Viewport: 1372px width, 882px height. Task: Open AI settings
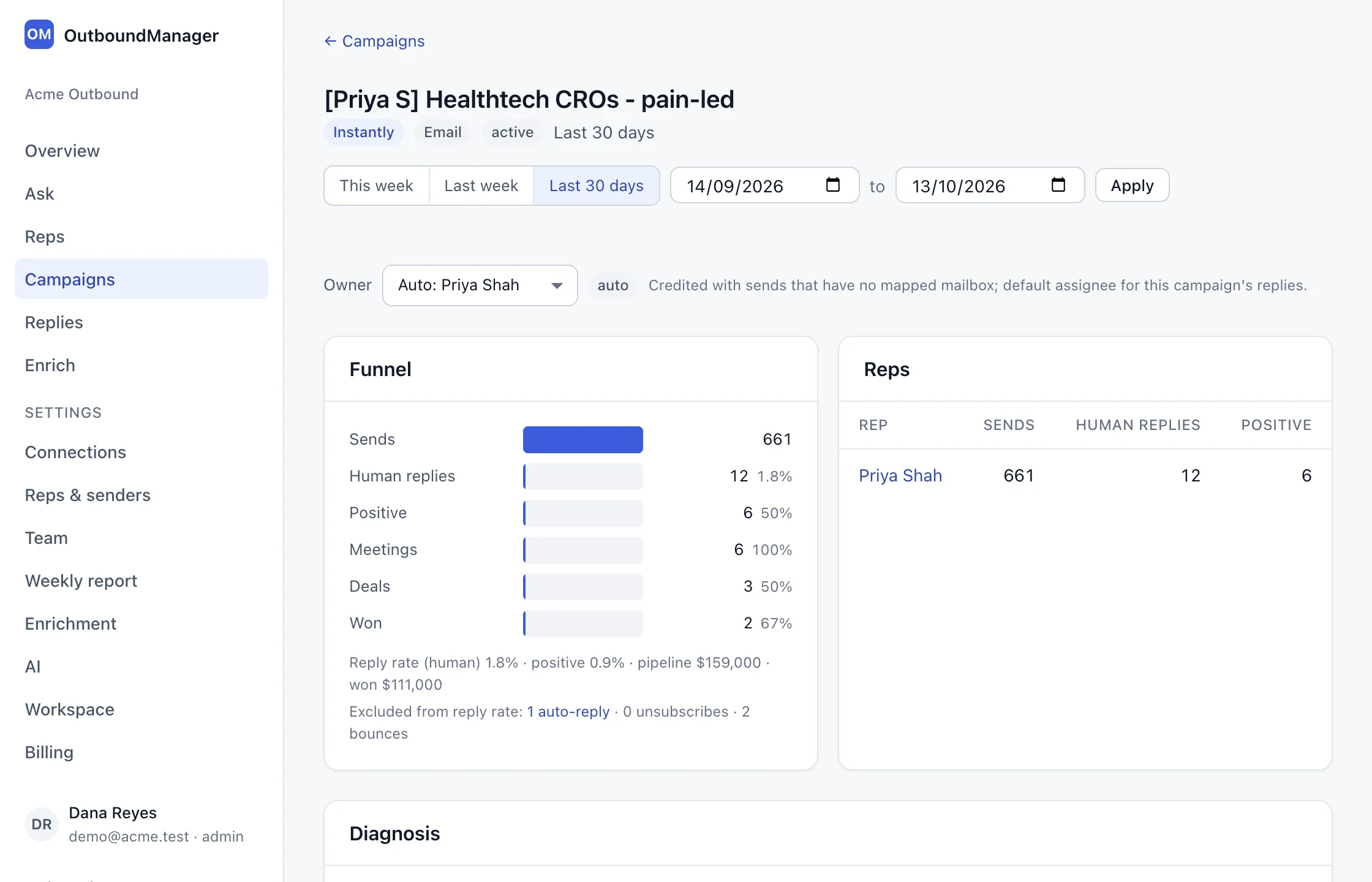141,666
